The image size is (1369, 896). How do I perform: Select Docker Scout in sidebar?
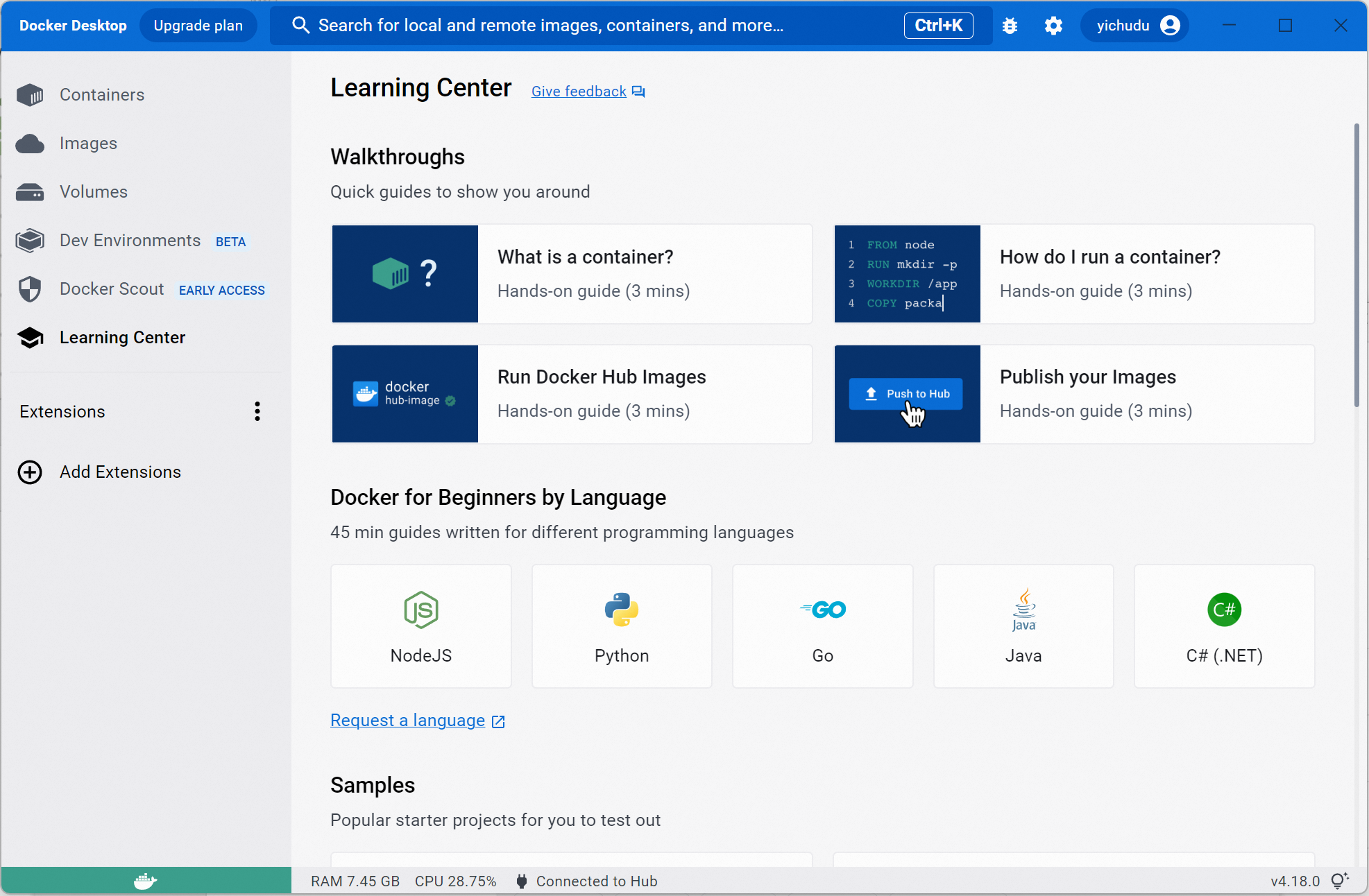click(x=112, y=289)
